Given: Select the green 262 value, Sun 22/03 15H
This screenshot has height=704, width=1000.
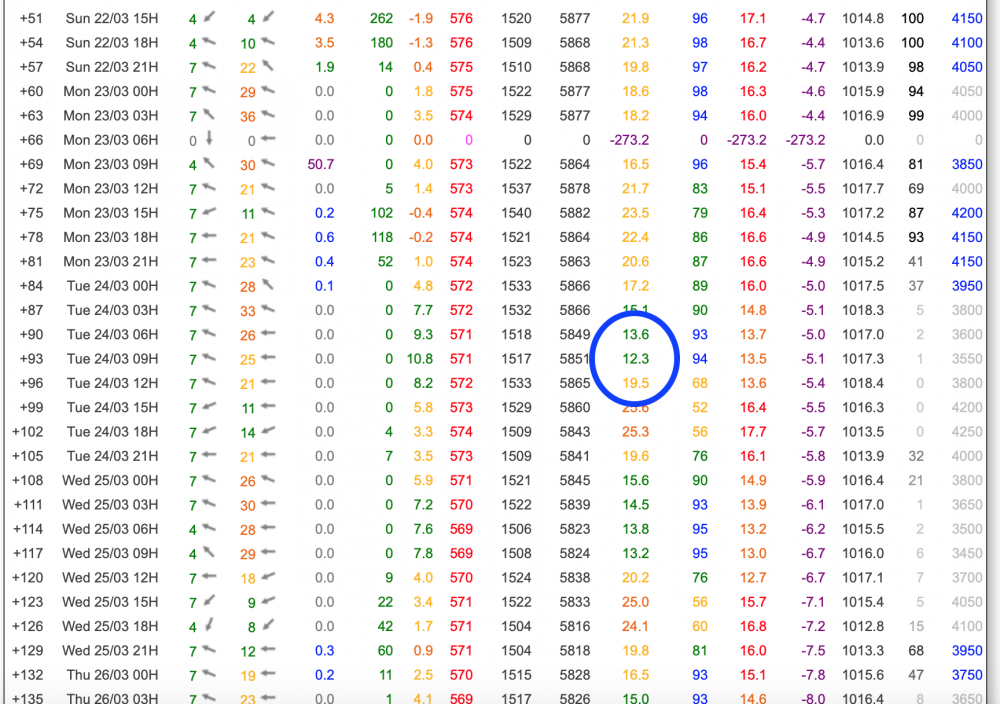Looking at the screenshot, I should tap(381, 19).
